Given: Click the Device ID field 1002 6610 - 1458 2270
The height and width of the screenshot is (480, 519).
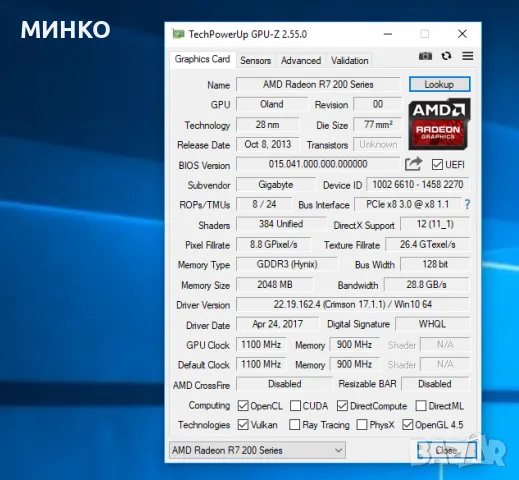Looking at the screenshot, I should tap(418, 185).
